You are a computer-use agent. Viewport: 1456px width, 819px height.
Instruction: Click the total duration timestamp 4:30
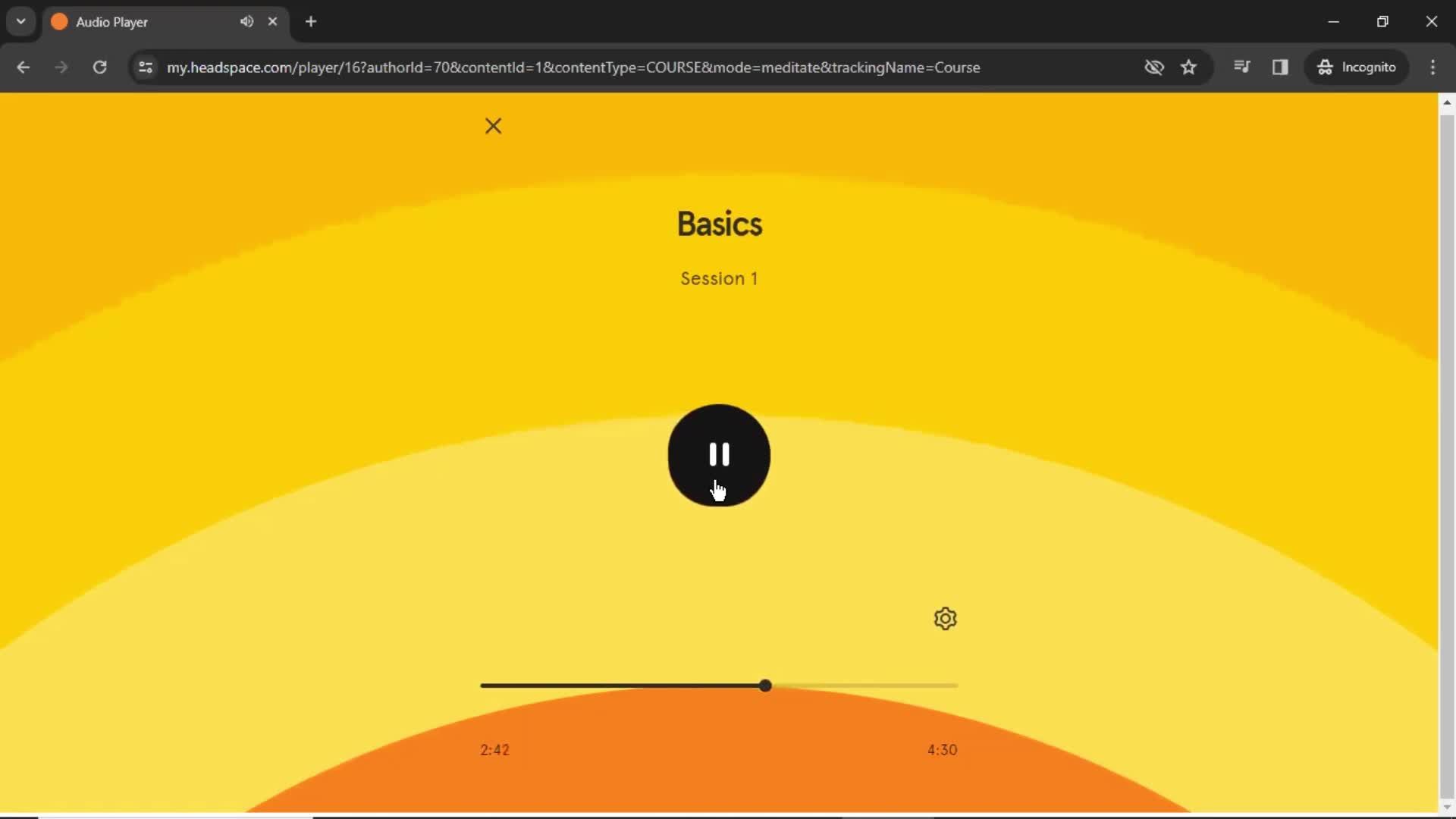(941, 750)
